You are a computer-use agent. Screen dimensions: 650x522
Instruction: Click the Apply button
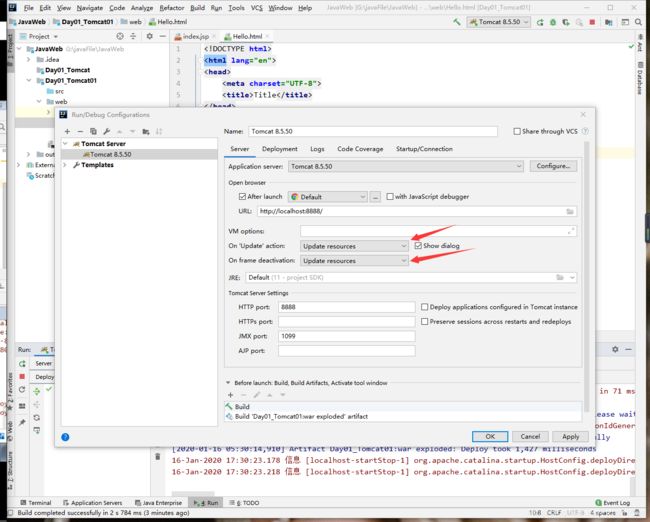pos(570,437)
